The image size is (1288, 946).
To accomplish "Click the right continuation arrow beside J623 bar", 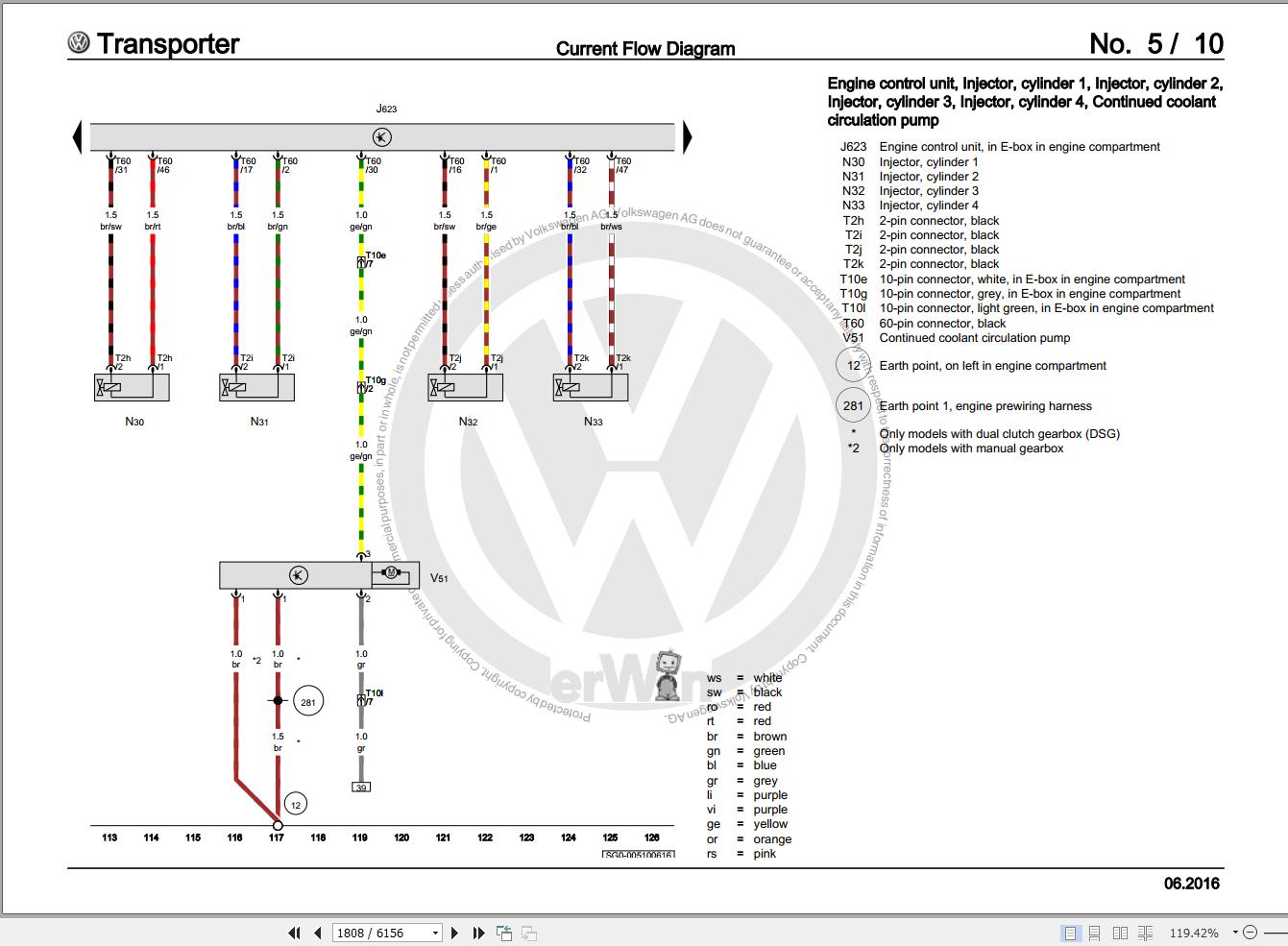I will [x=687, y=137].
